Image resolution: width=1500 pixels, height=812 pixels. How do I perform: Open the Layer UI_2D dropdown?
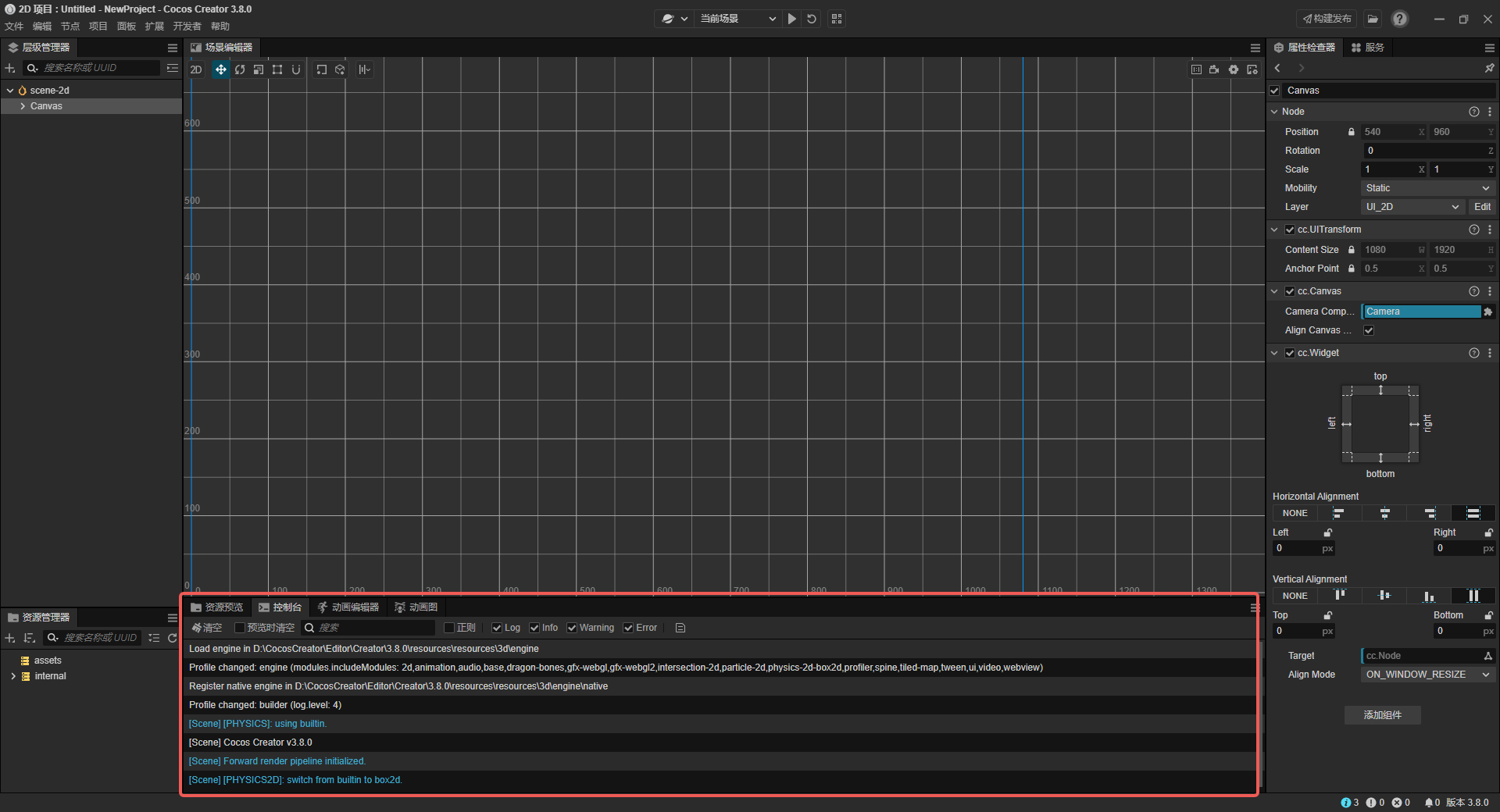[x=1412, y=207]
